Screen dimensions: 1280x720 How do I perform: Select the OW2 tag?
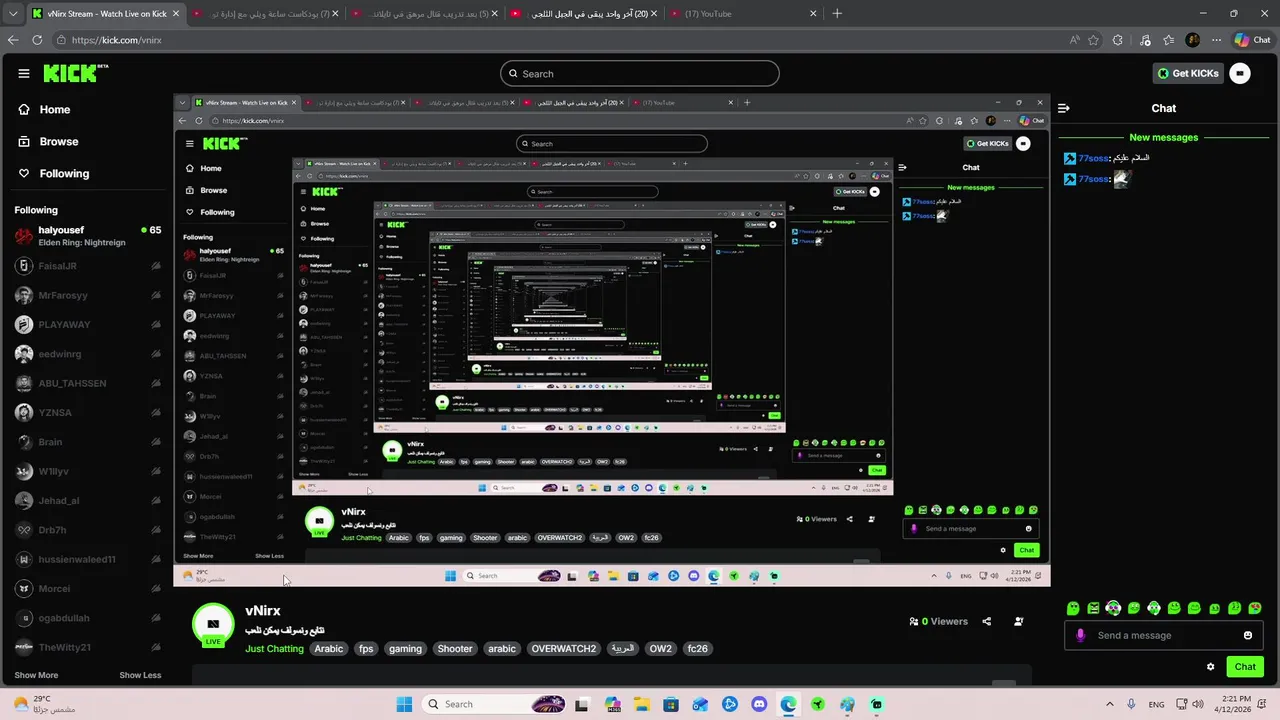661,649
